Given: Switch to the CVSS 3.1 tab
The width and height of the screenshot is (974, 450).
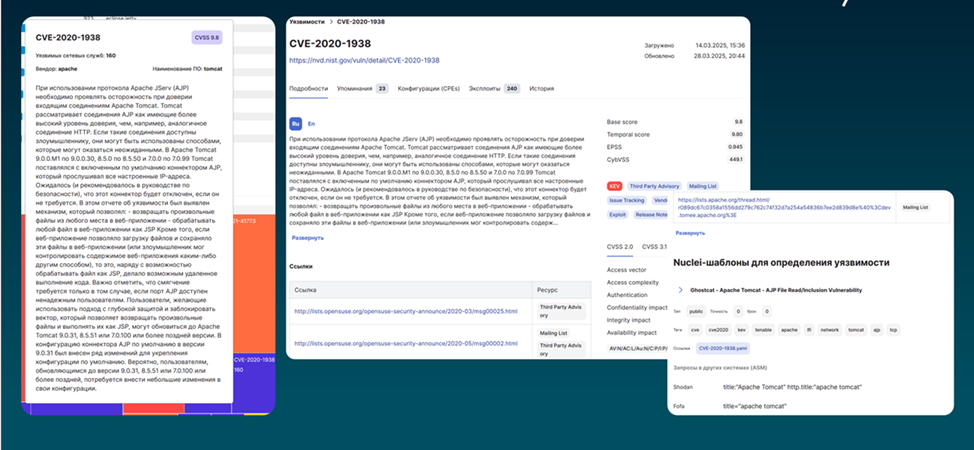Looking at the screenshot, I should click(x=655, y=247).
